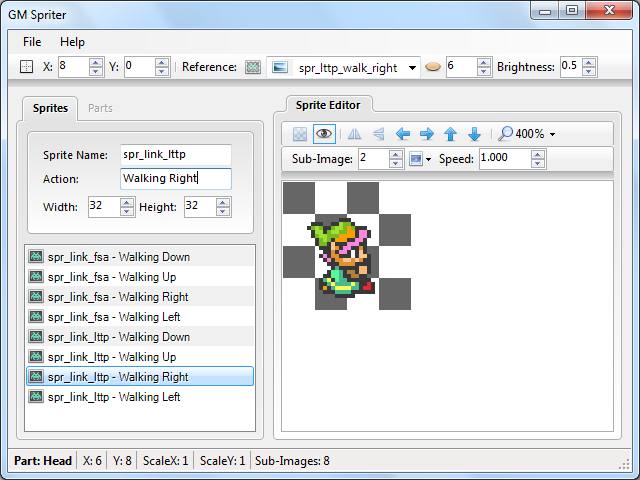
Task: Toggle the eye visibility button
Action: click(324, 134)
